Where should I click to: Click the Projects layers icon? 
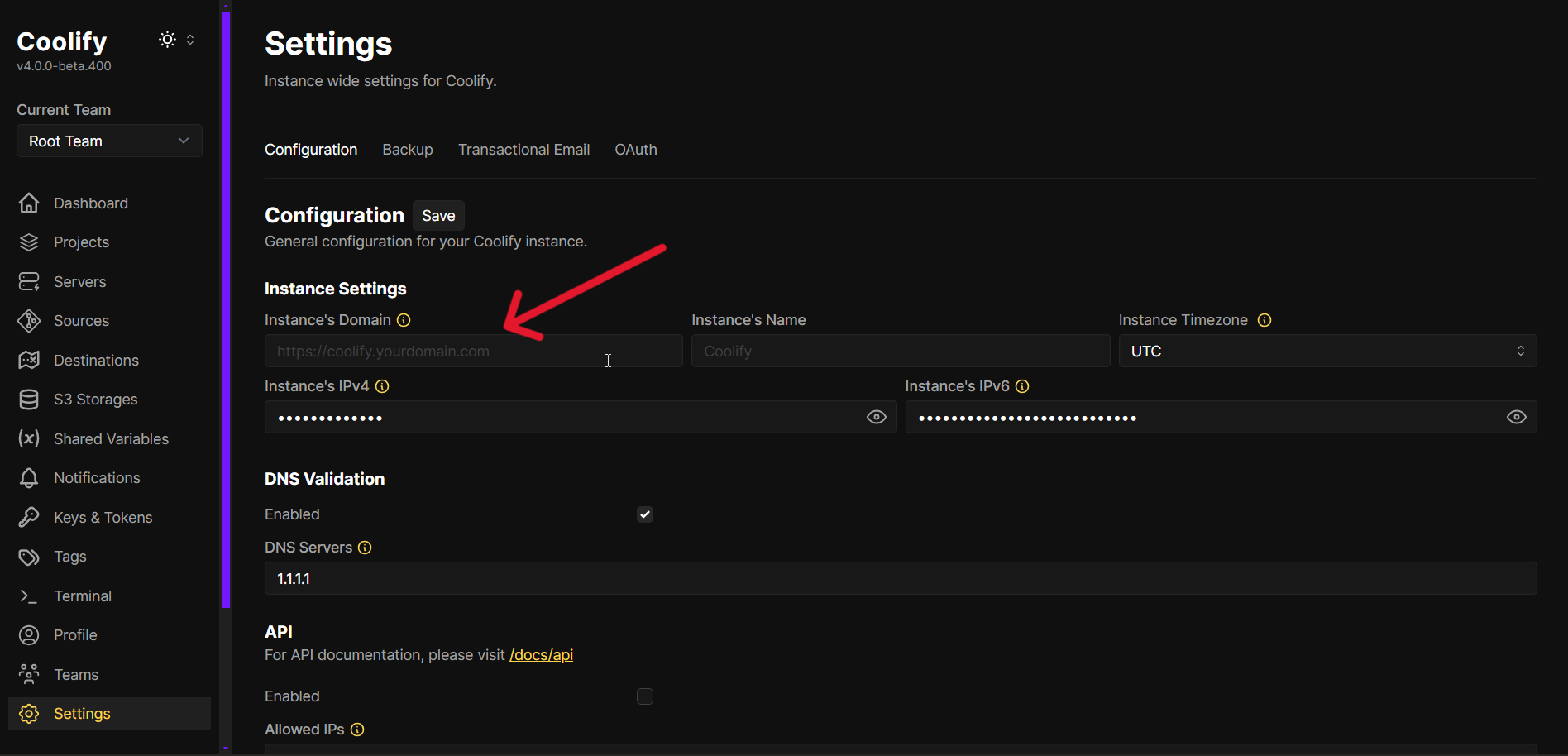[29, 242]
